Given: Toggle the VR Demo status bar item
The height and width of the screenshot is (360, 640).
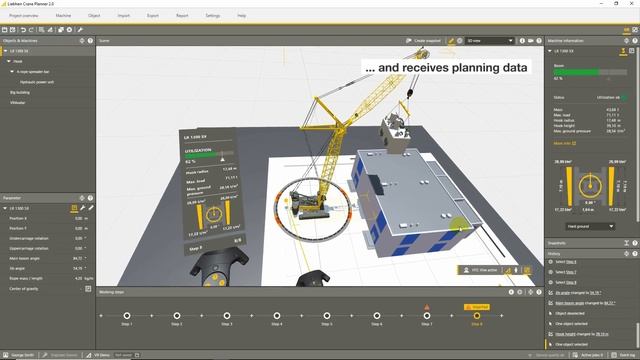Looking at the screenshot, I should pos(98,355).
